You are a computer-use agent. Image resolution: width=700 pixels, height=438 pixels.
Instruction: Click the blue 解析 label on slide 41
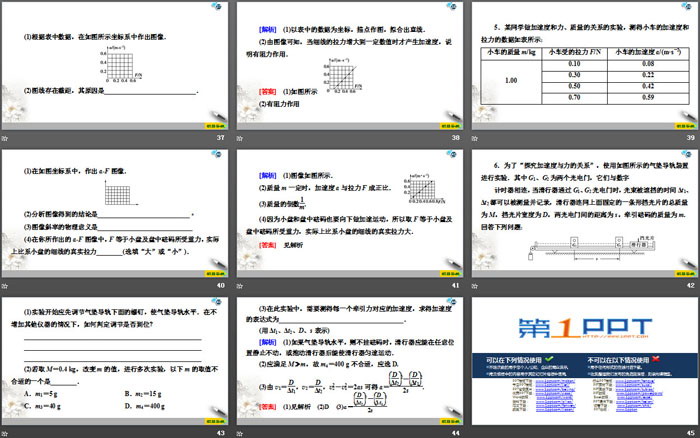click(268, 175)
